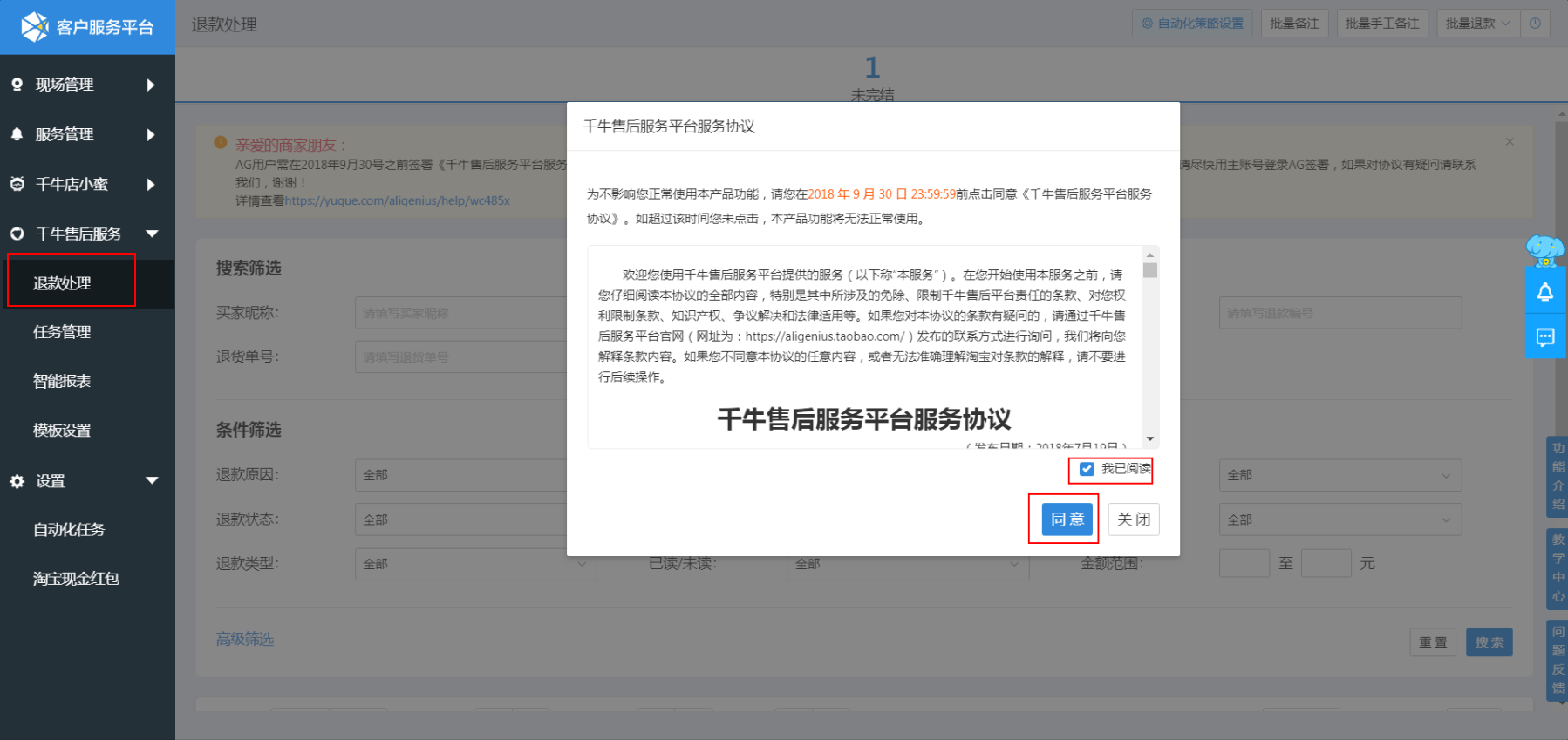Image resolution: width=1568 pixels, height=740 pixels.
Task: Click the agreement scroll down arrow
Action: click(1150, 439)
